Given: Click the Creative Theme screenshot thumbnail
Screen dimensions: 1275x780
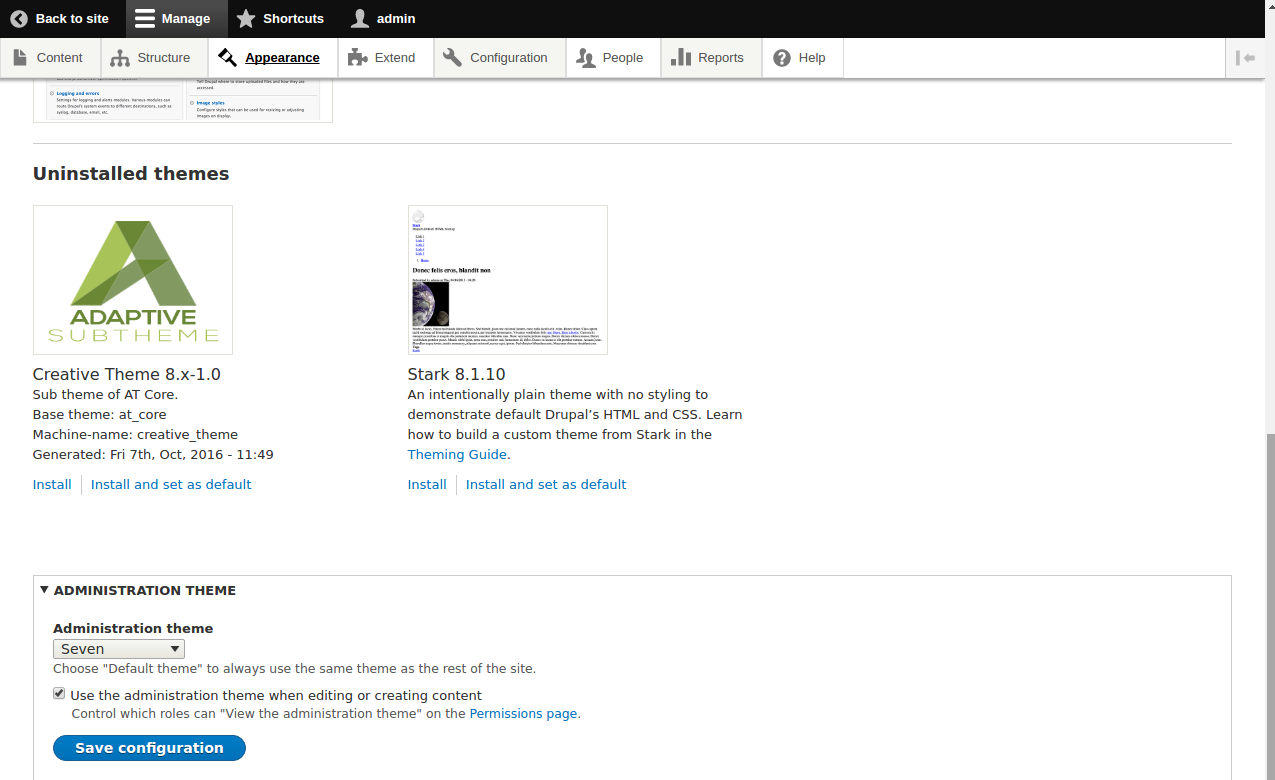Looking at the screenshot, I should point(133,280).
